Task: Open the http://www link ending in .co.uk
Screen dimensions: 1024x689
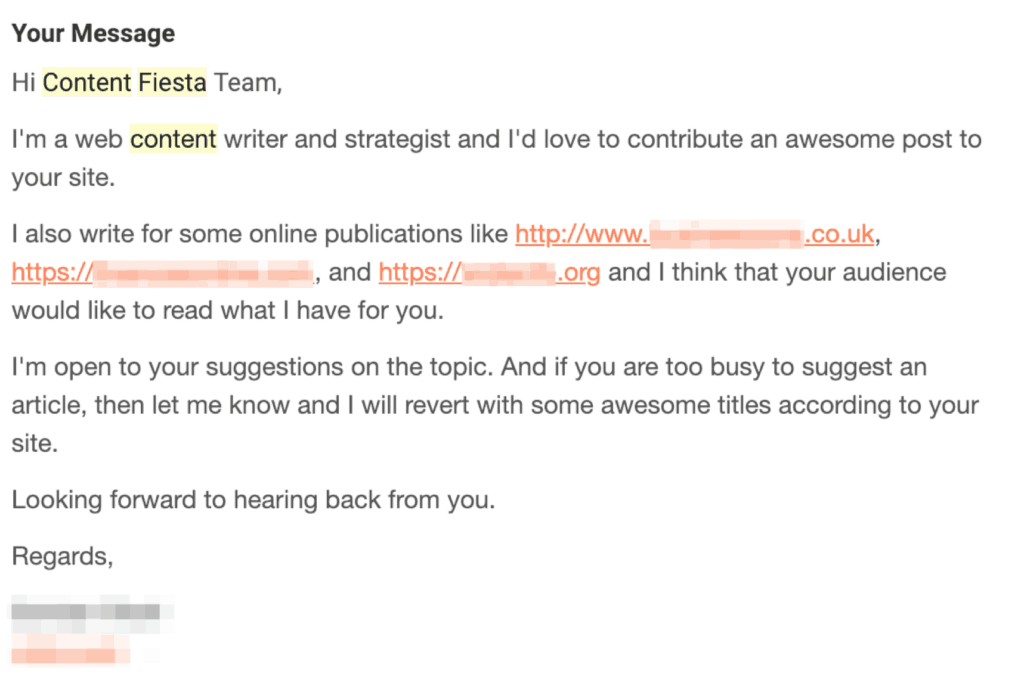Action: tap(694, 234)
